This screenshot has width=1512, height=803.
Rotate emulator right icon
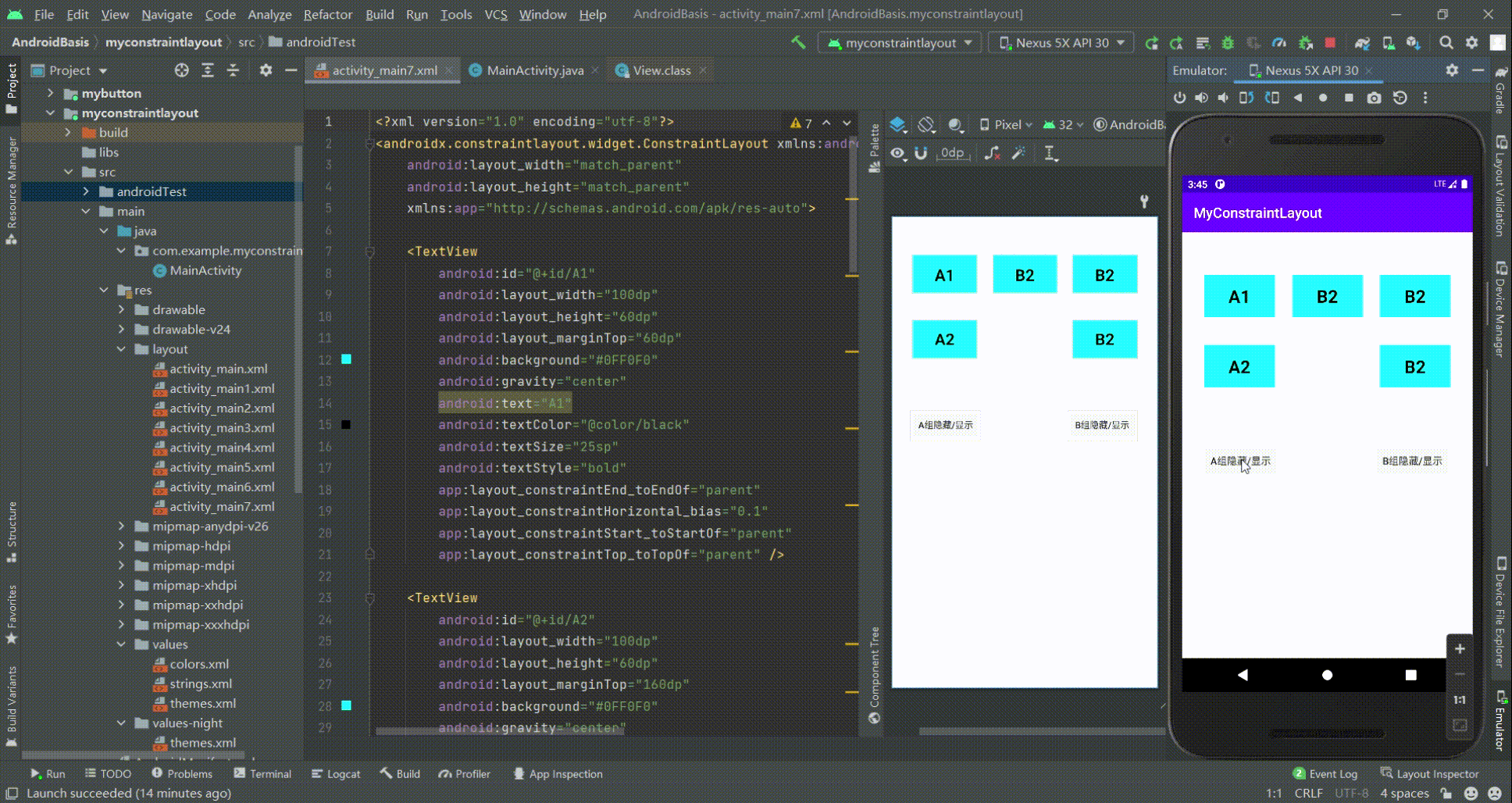1272,98
